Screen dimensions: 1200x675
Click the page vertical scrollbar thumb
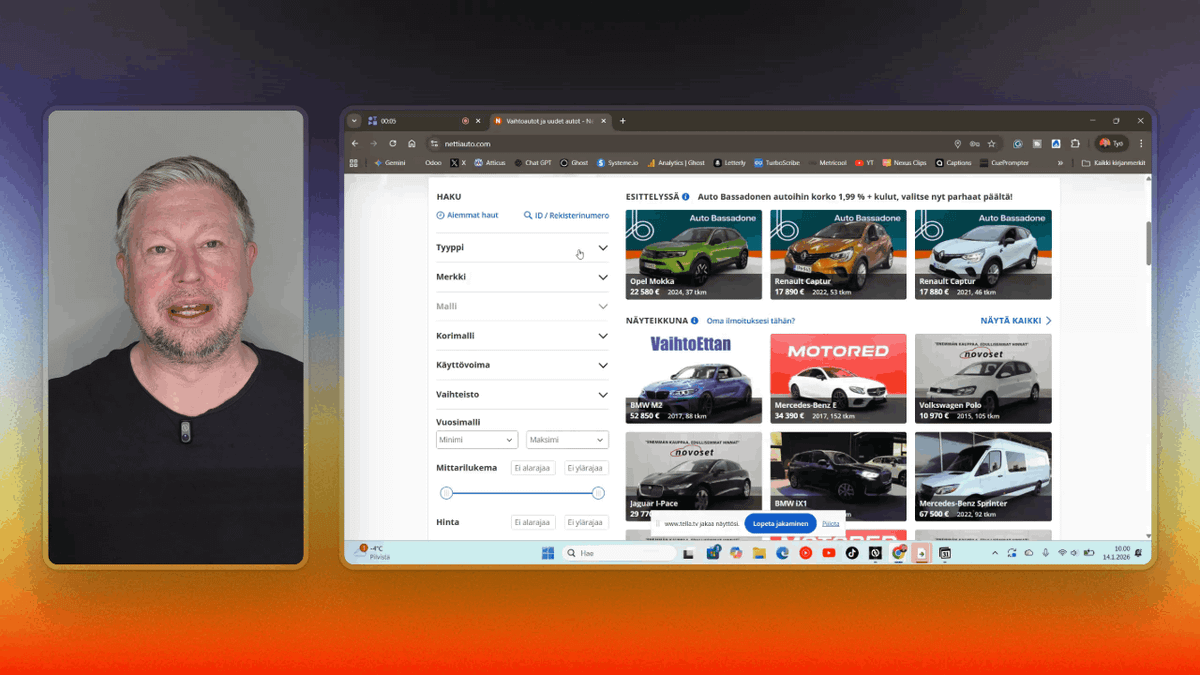pyautogui.click(x=1147, y=243)
